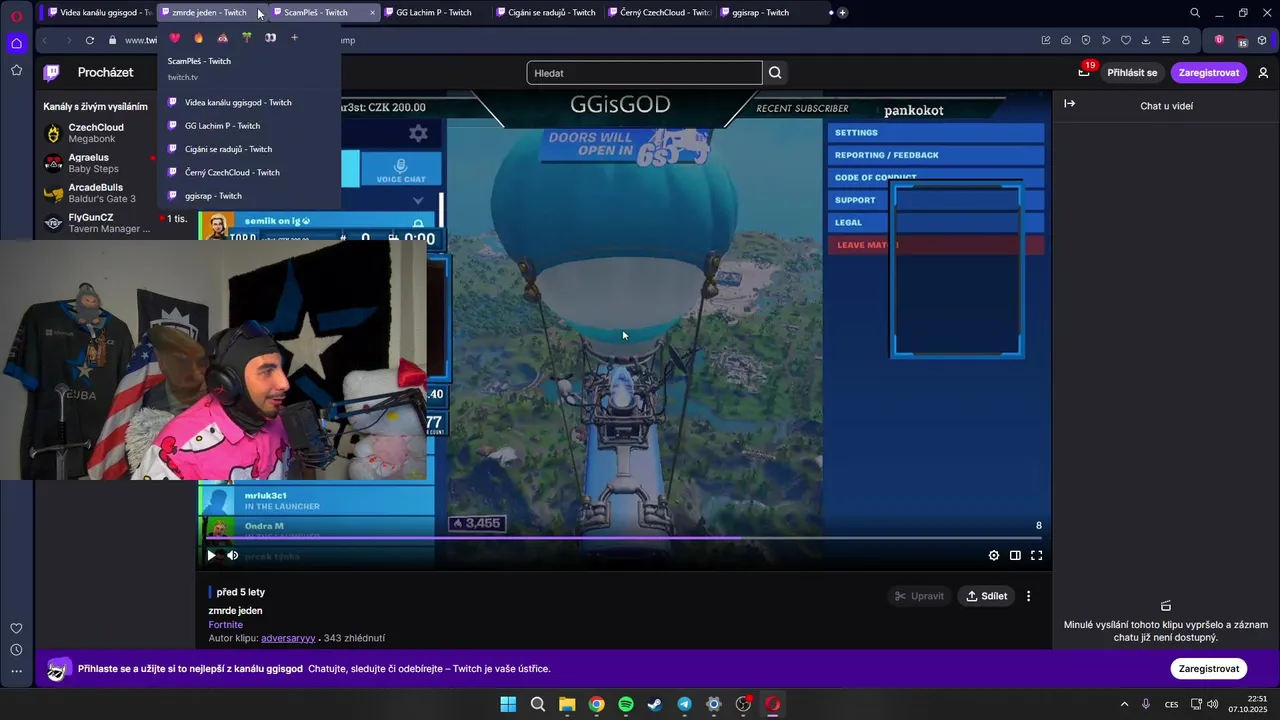
Task: Open Twitch user menu icon
Action: coord(1263,73)
